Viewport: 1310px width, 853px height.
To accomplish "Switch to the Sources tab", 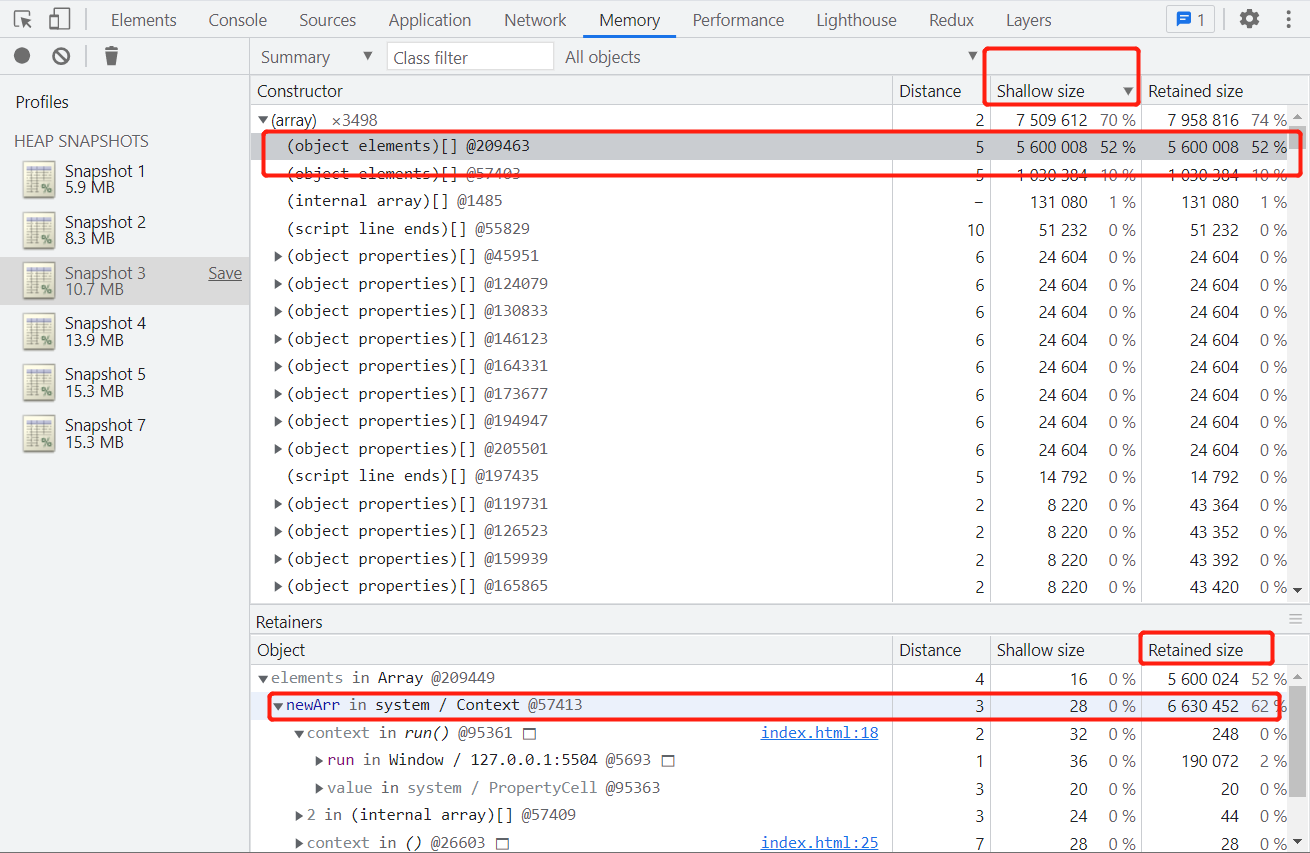I will pos(327,20).
